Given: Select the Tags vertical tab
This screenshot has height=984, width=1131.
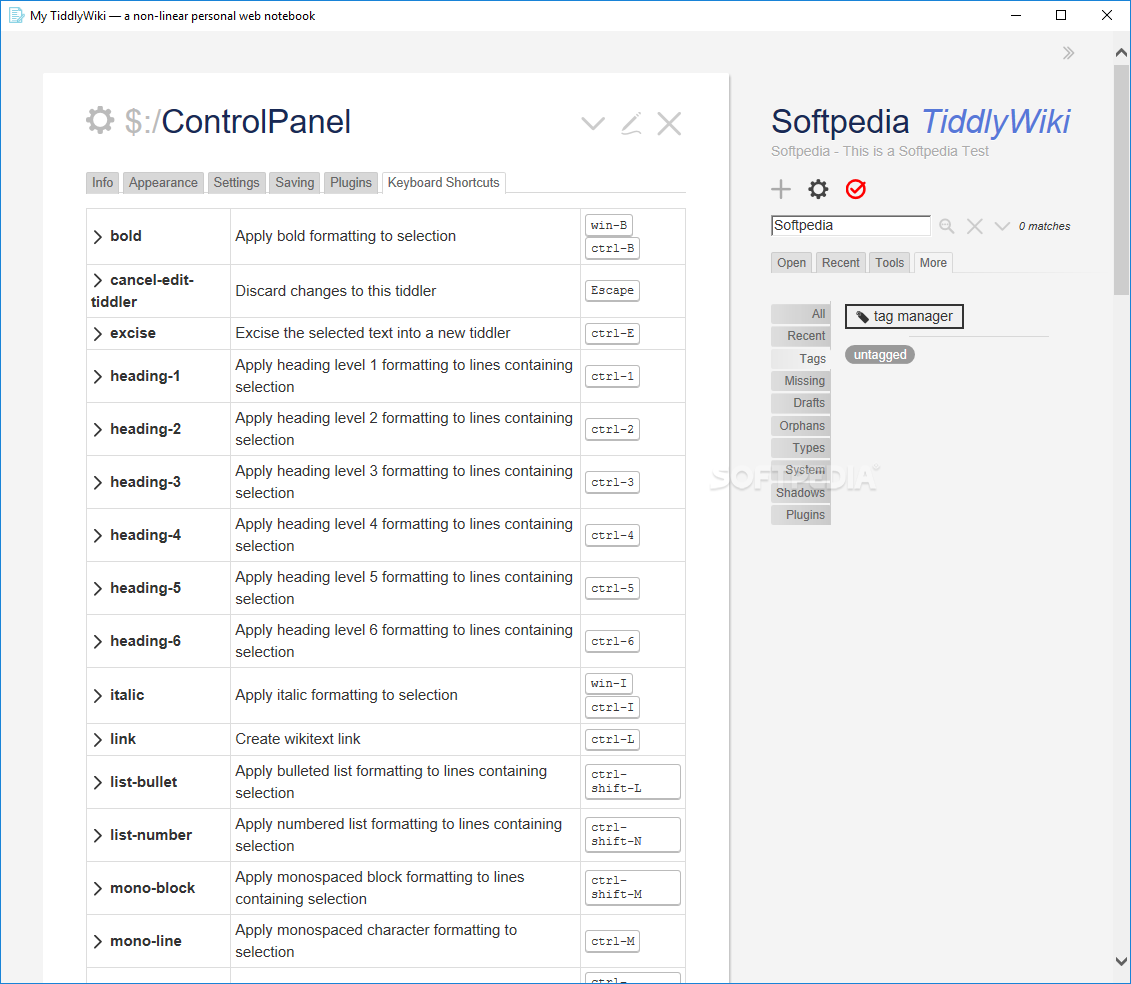Looking at the screenshot, I should point(801,359).
